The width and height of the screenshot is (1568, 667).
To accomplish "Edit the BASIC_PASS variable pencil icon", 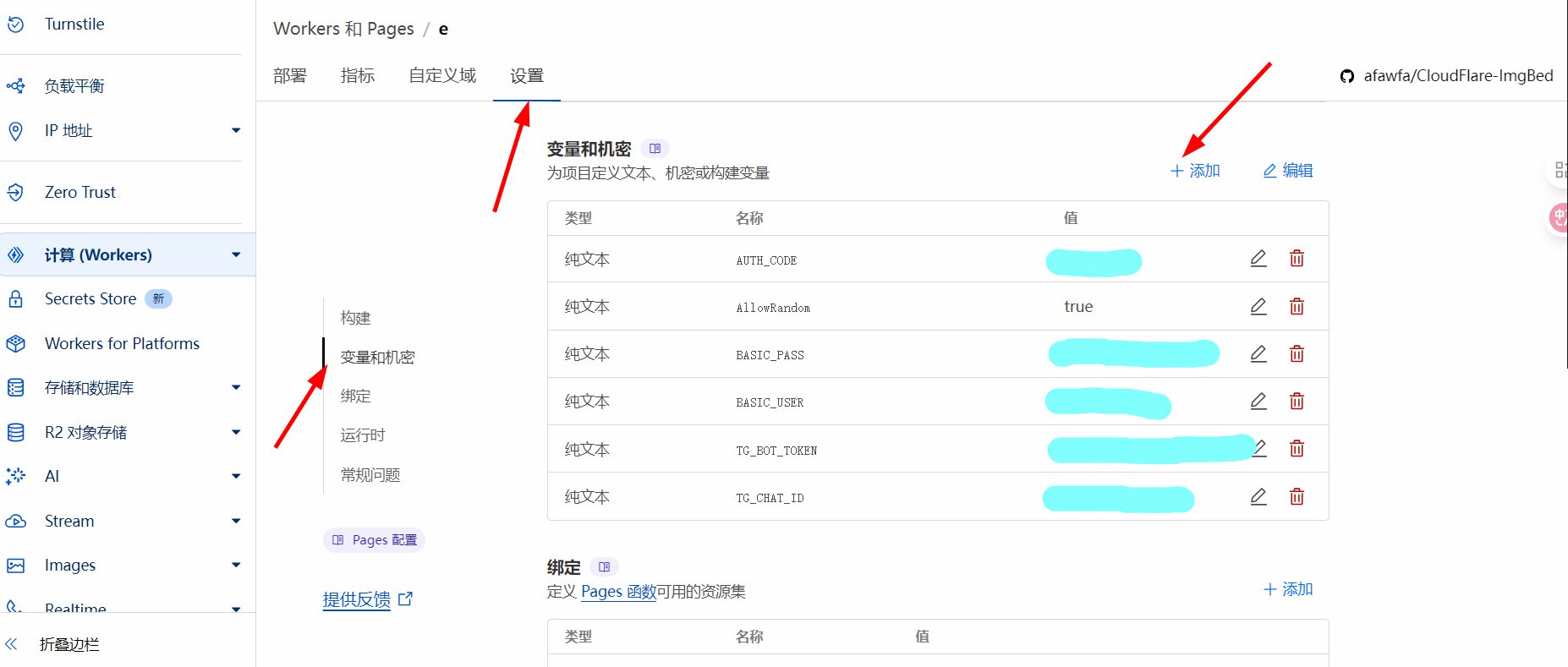I will click(x=1258, y=353).
